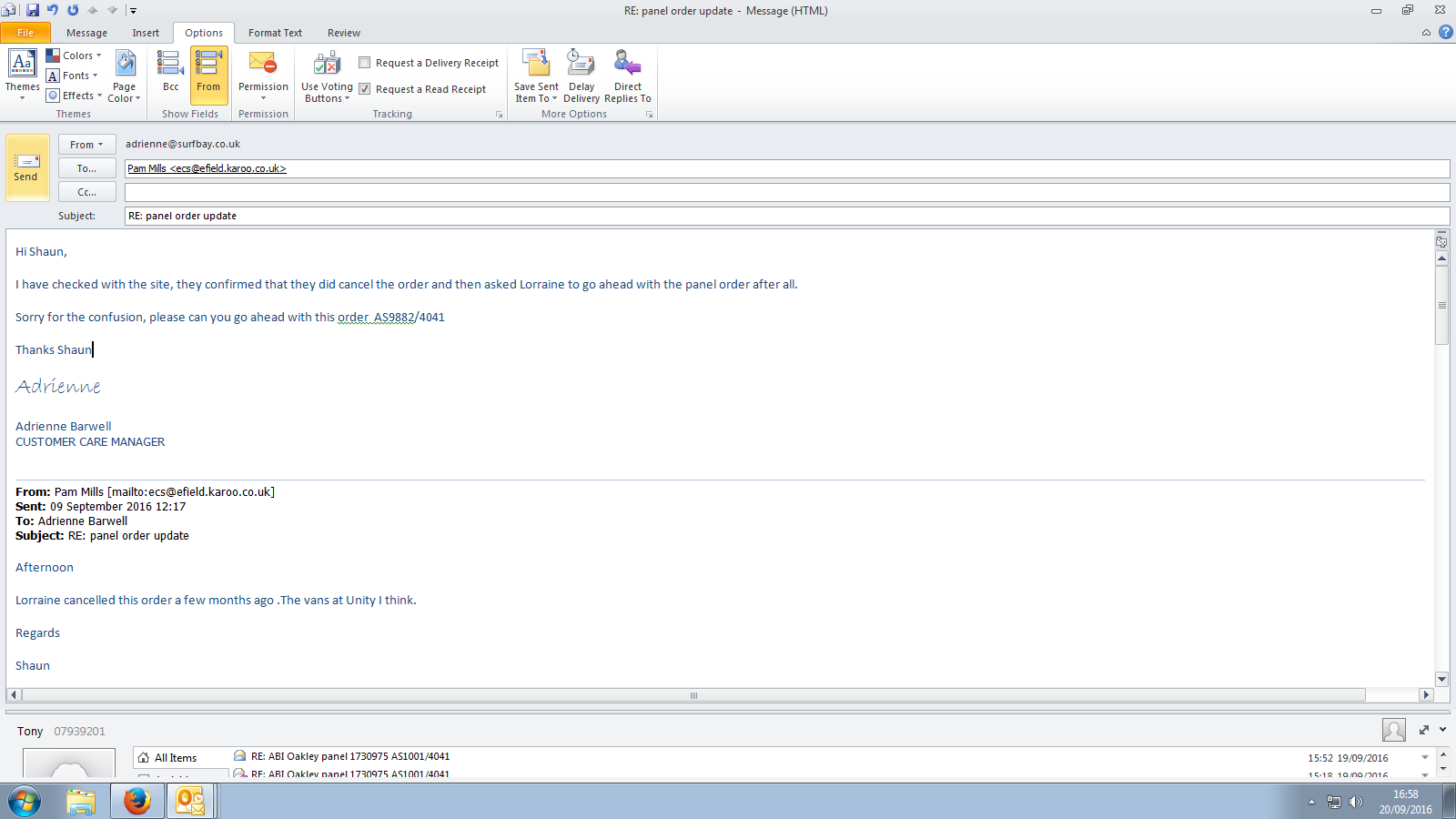The width and height of the screenshot is (1456, 819).
Task: Click the horizontal scrollbar thumb of message body
Action: pyautogui.click(x=693, y=695)
